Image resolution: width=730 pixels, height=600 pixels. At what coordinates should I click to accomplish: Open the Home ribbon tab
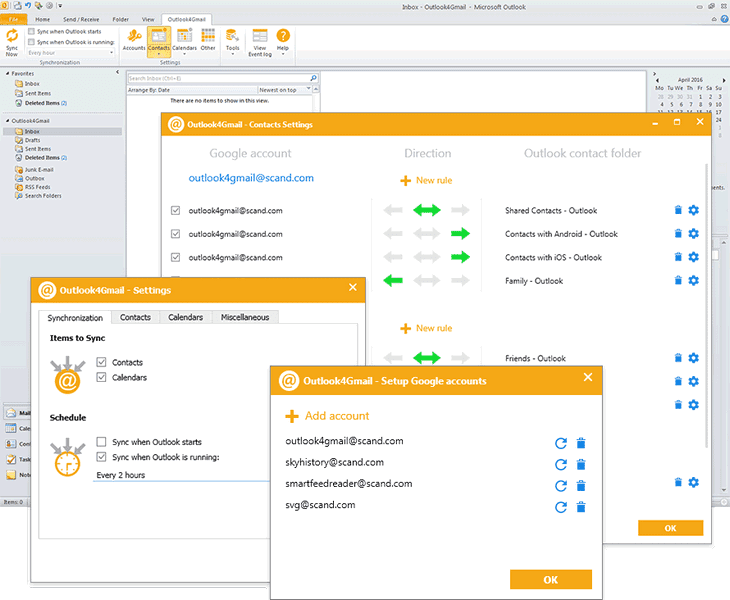pyautogui.click(x=42, y=20)
